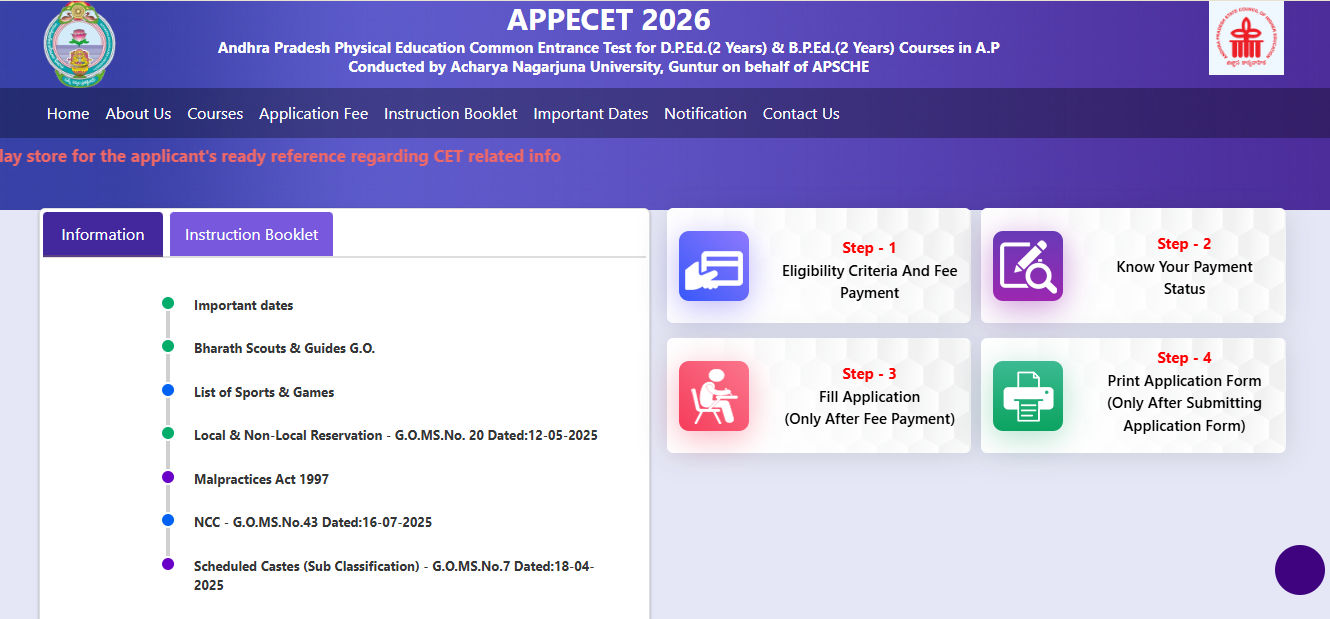Click the Step 3 fill application desk icon
This screenshot has width=1330, height=619.
coord(714,396)
